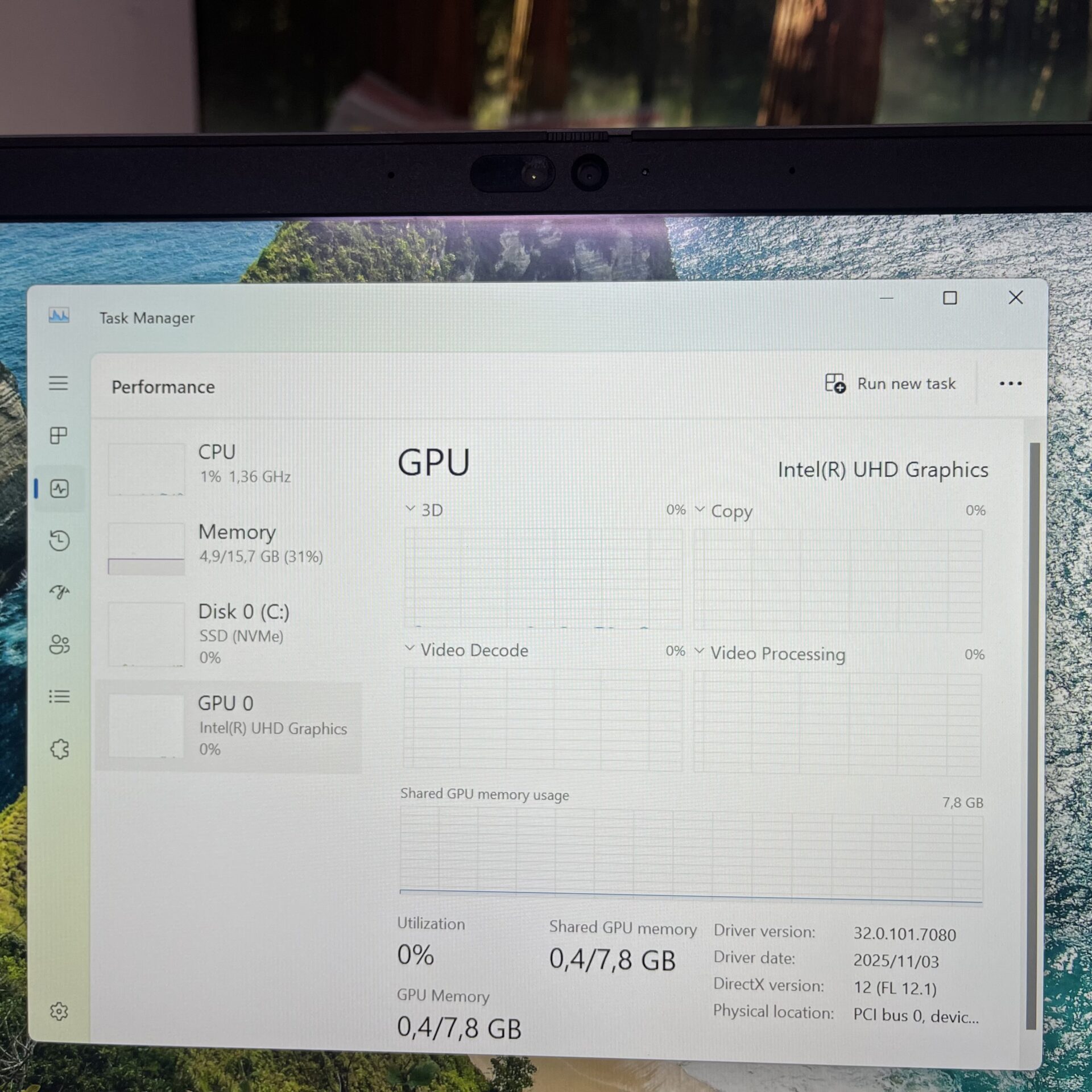The height and width of the screenshot is (1092, 1092).
Task: Open the hamburger navigation menu
Action: (x=59, y=383)
